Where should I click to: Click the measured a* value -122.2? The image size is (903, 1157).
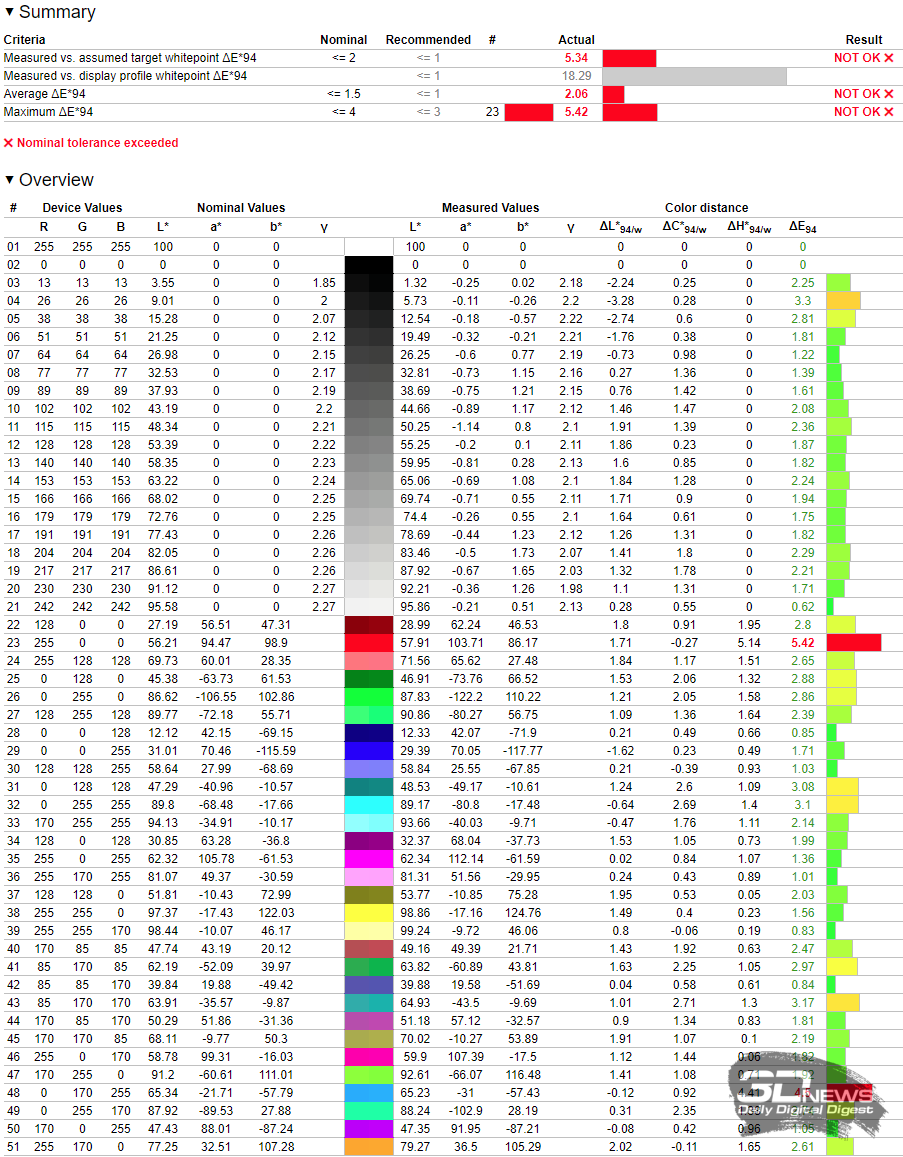tap(466, 697)
